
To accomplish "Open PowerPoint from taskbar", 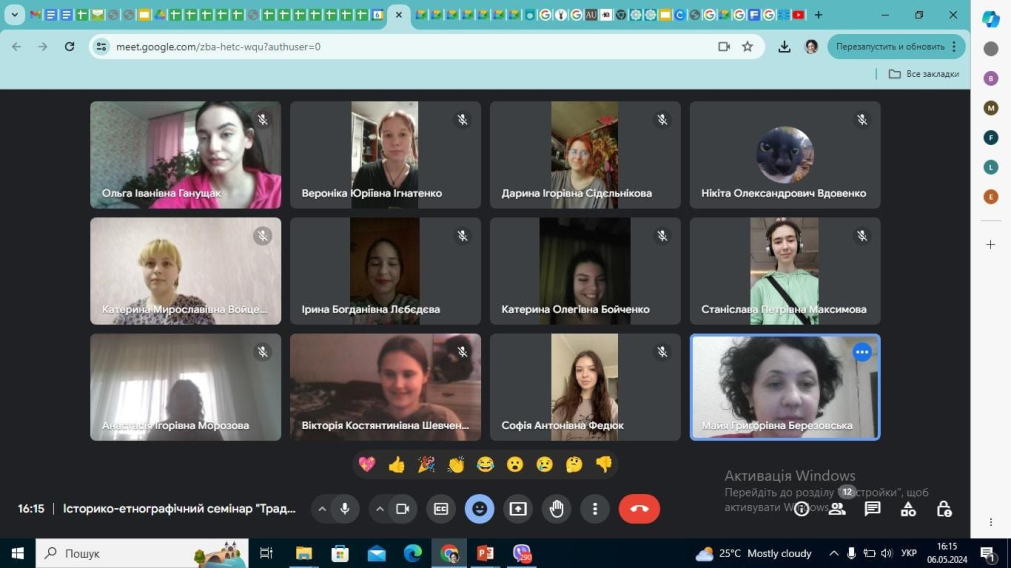I will pos(486,553).
